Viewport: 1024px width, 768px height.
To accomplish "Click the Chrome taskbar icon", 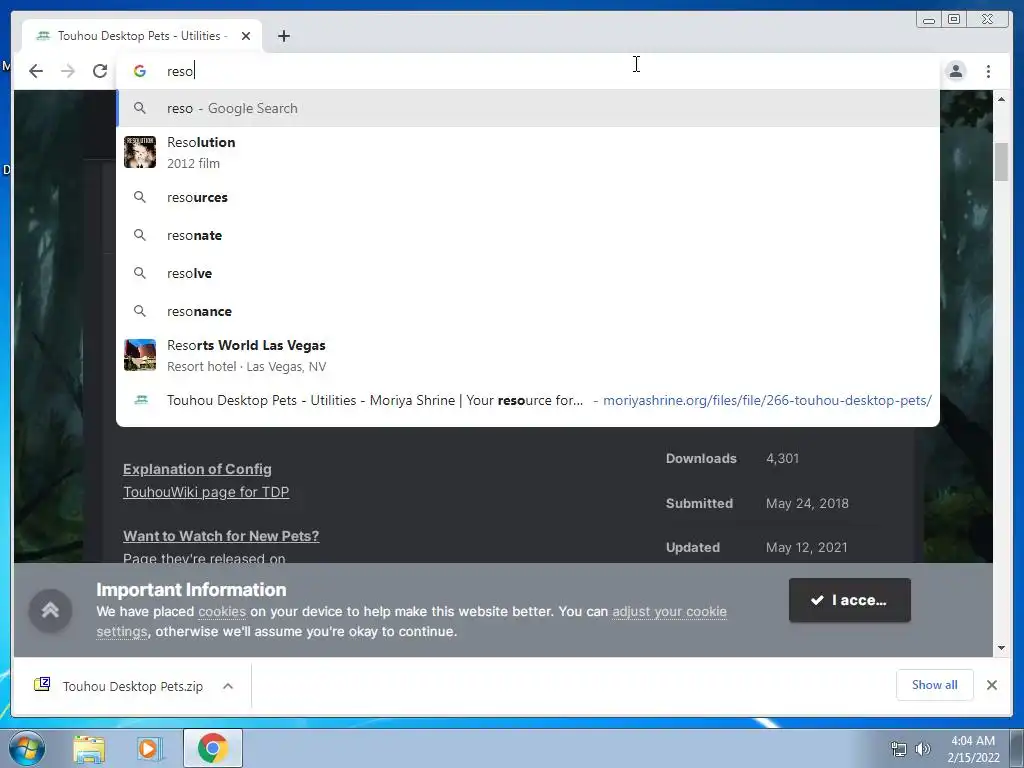I will (213, 748).
